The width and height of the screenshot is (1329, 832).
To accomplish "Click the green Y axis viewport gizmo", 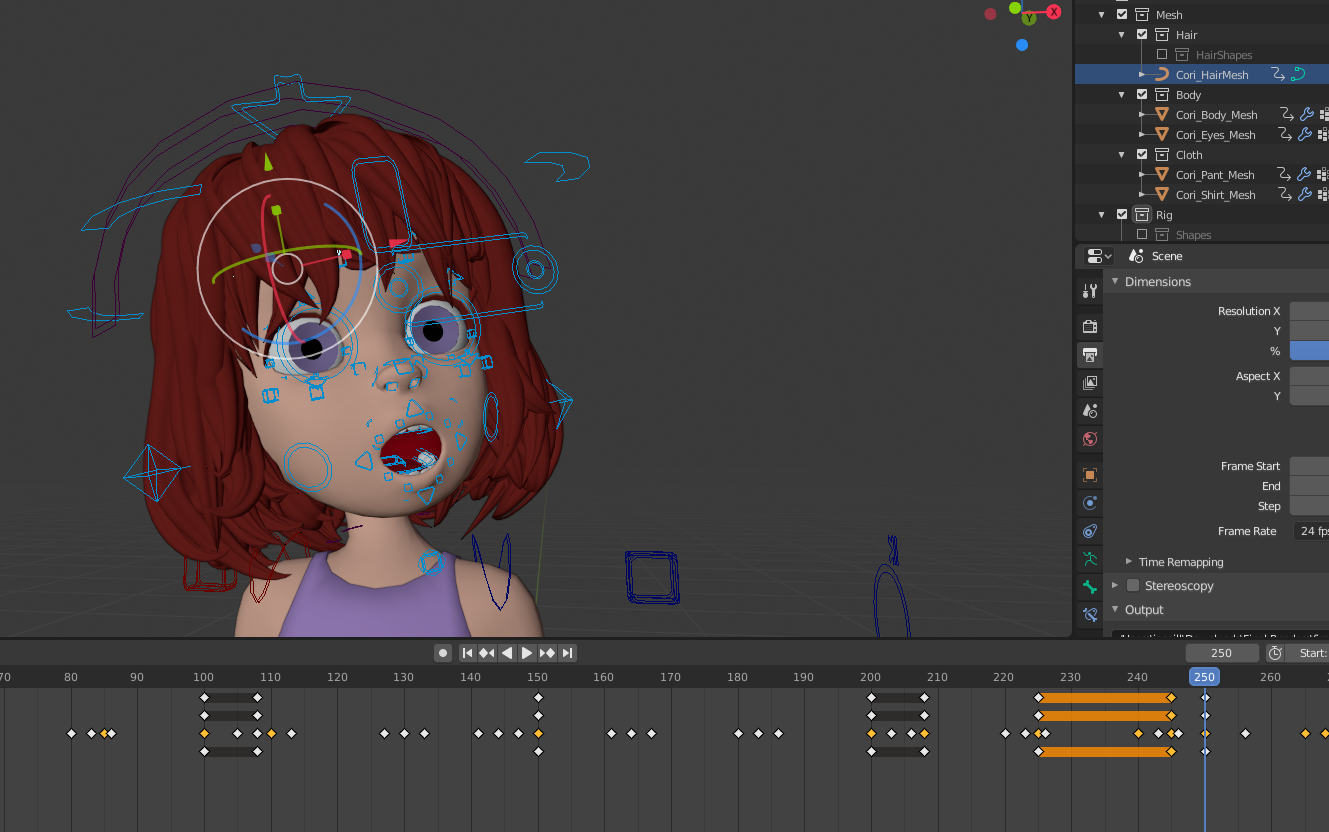I will coord(1028,18).
